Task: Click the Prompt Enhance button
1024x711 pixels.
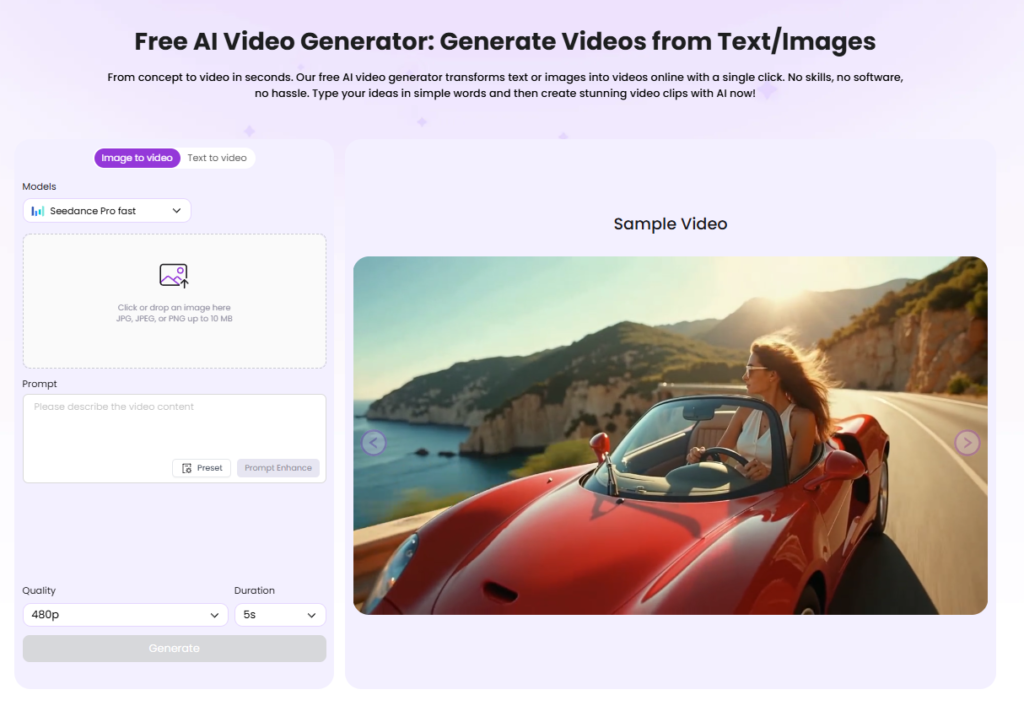Action: (278, 468)
